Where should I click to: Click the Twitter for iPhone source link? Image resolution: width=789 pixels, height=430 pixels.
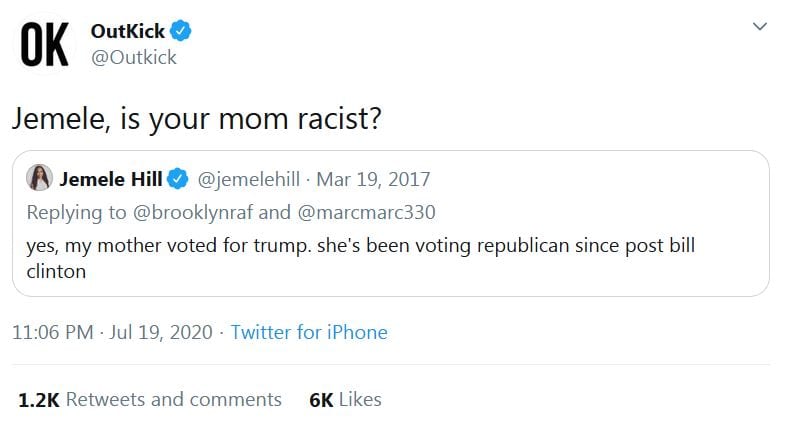[309, 332]
